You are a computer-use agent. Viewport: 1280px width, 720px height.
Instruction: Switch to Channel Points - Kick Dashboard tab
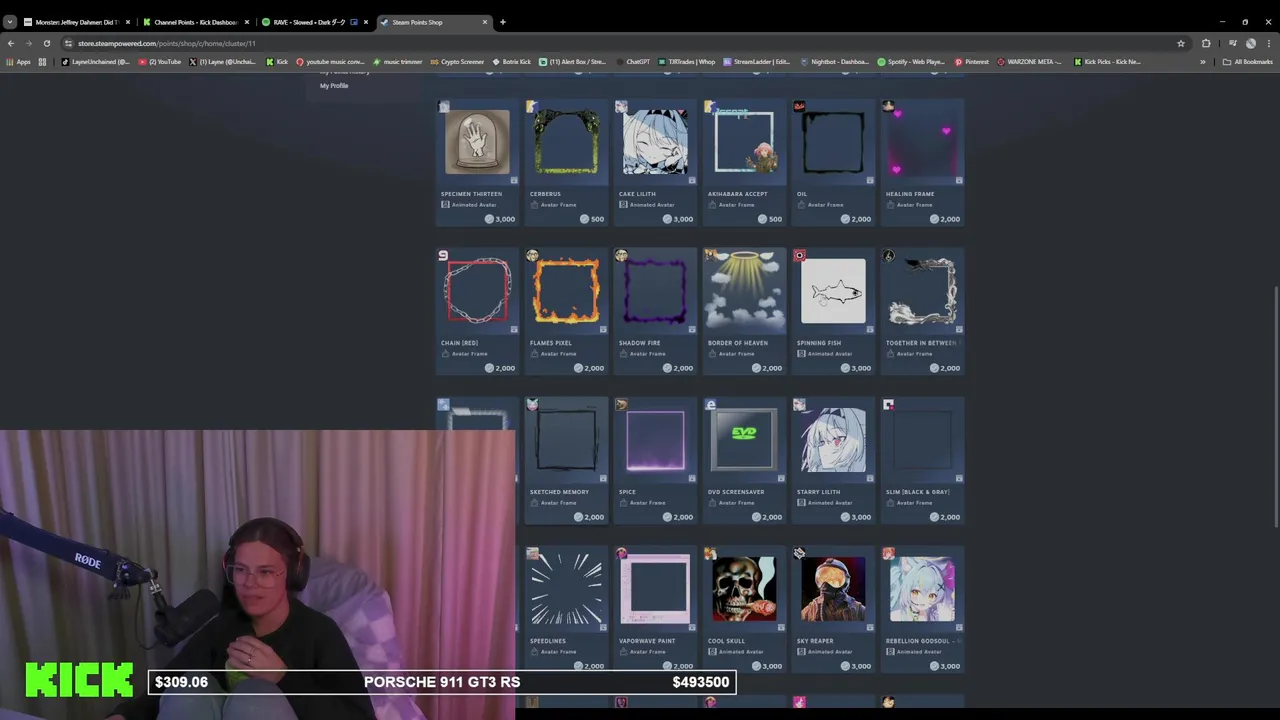(195, 22)
